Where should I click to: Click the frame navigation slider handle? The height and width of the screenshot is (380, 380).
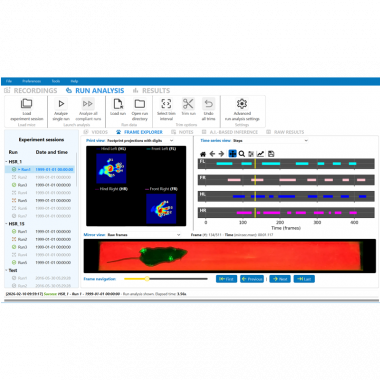point(147,279)
